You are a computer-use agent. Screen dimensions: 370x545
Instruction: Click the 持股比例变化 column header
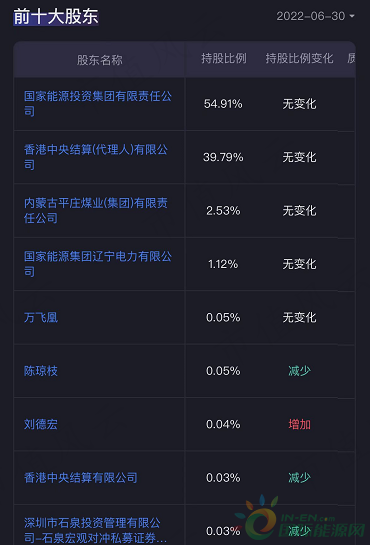coord(299,58)
